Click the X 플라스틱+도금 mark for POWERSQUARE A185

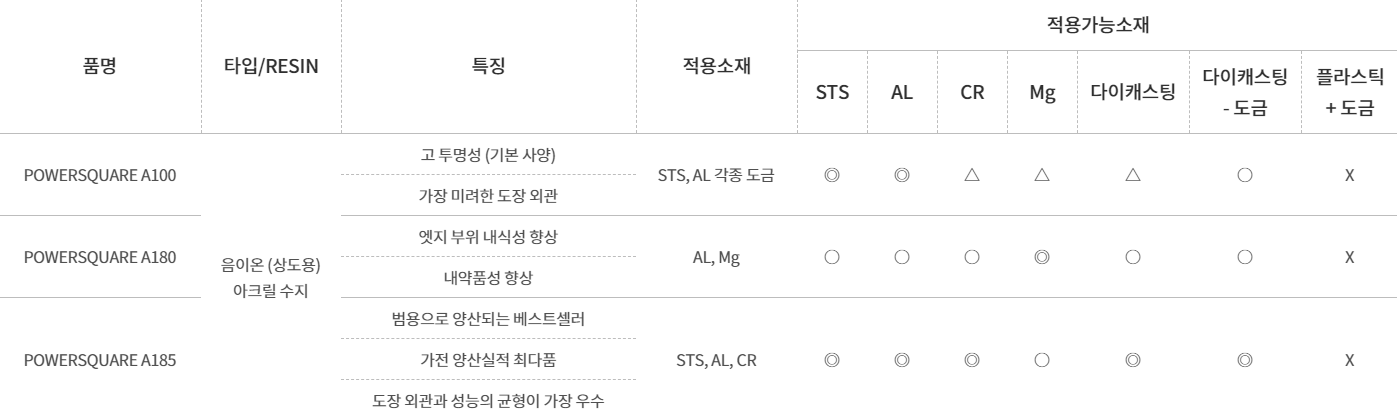[x=1349, y=360]
